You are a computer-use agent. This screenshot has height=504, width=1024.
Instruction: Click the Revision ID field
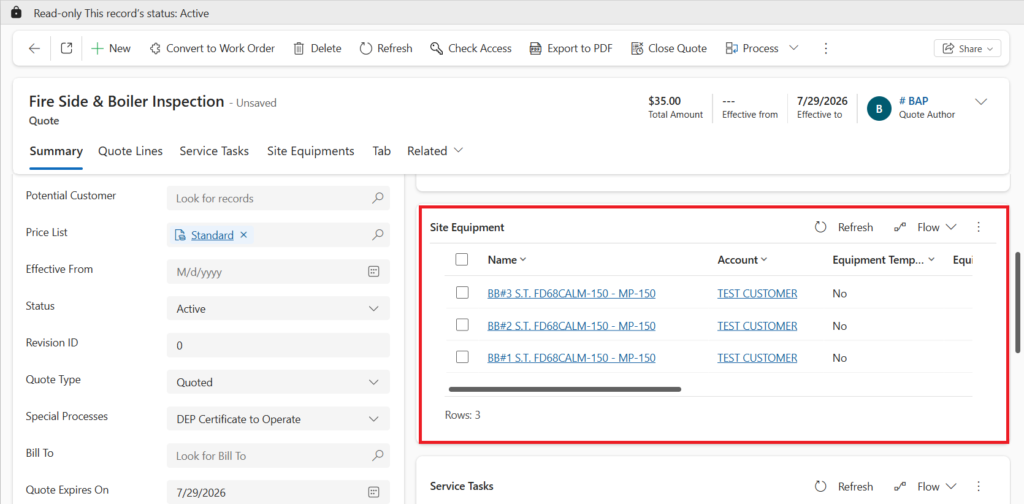pos(278,345)
